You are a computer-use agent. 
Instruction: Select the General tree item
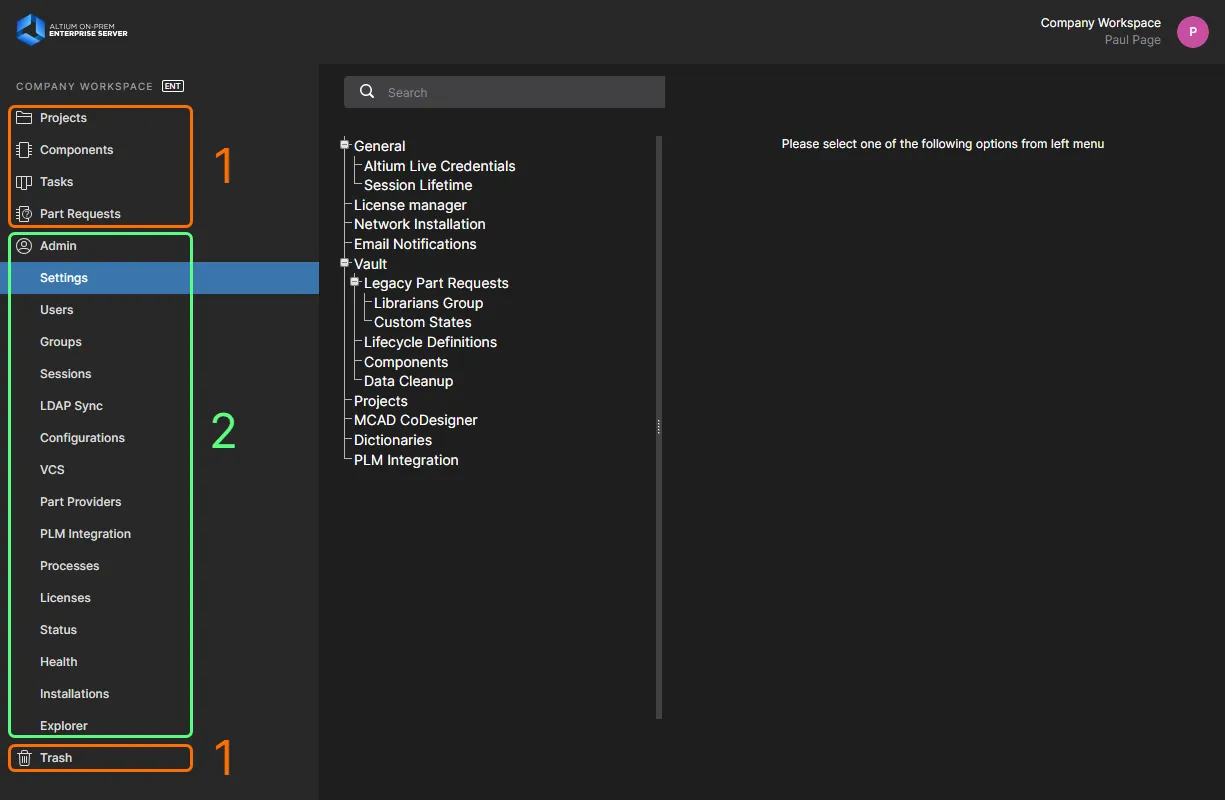pos(380,146)
